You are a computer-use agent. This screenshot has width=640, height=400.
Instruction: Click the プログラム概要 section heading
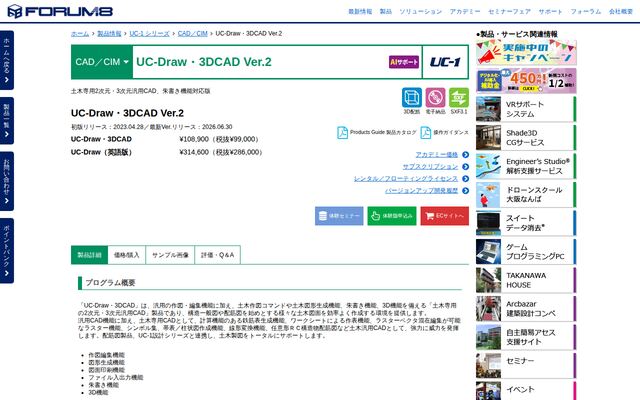pyautogui.click(x=110, y=282)
